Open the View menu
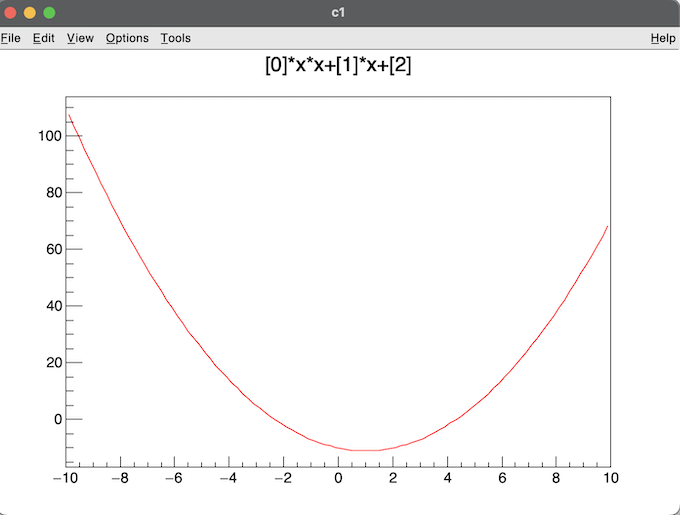Image resolution: width=680 pixels, height=515 pixels. pos(80,38)
